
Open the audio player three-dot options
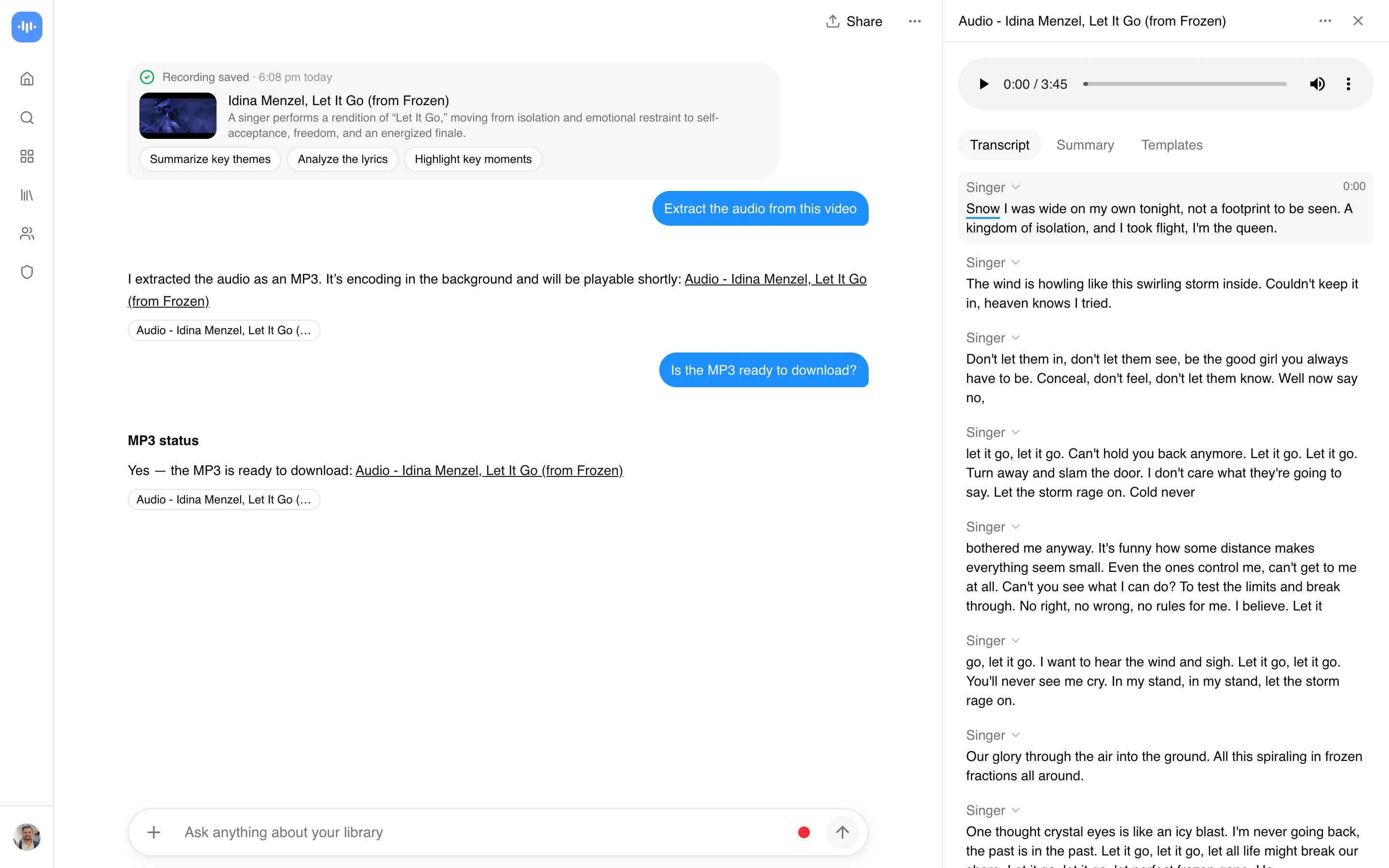point(1348,84)
